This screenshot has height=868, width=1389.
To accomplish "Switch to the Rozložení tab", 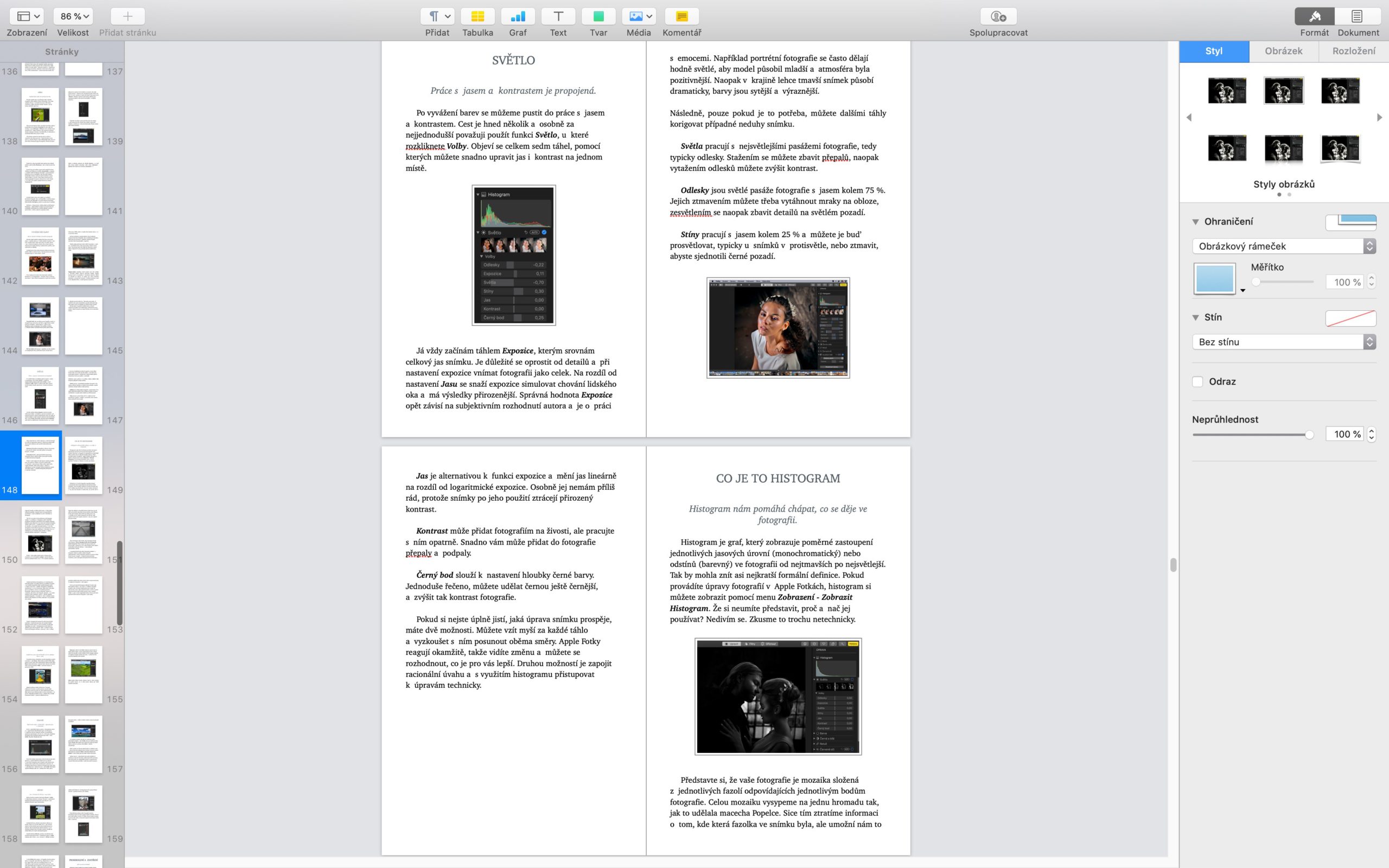I will click(x=1353, y=51).
